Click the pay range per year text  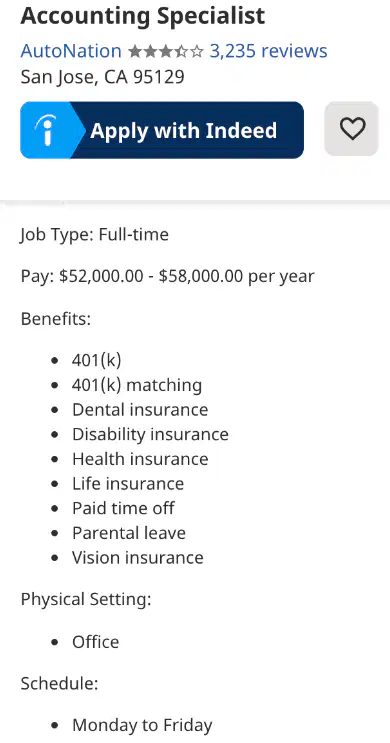click(x=167, y=276)
